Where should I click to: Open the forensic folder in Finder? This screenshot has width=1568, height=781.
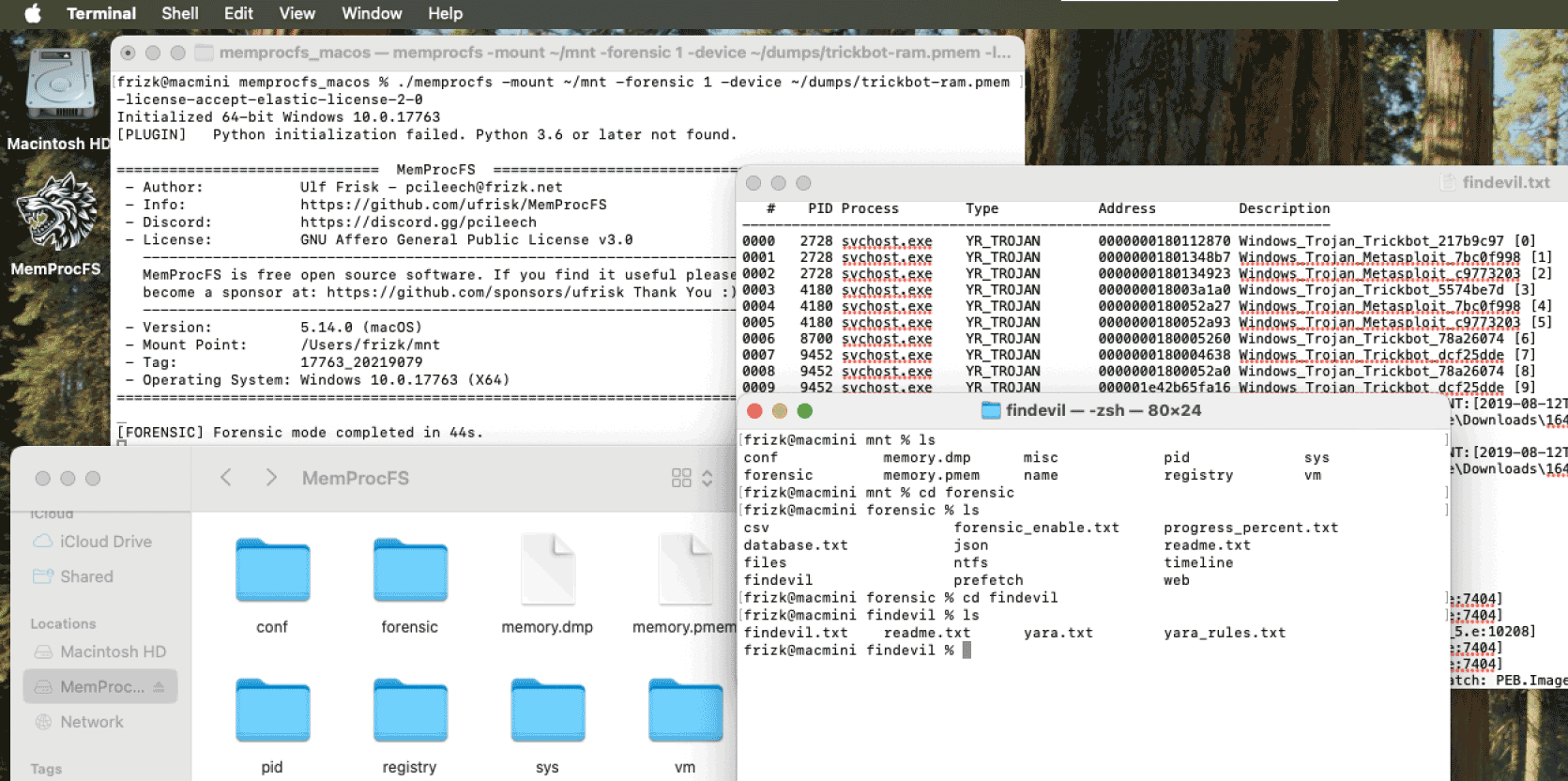409,571
